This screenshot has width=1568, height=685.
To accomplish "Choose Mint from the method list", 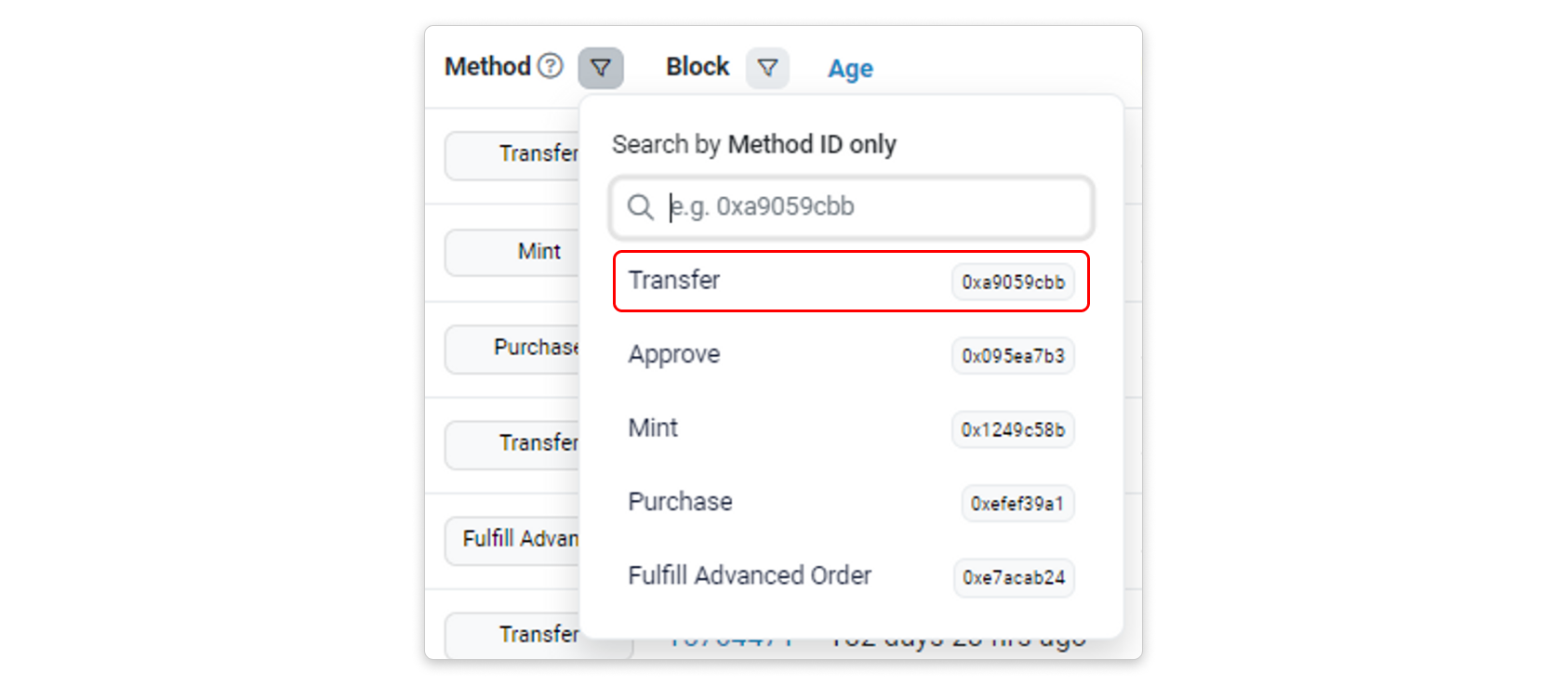I will coord(653,428).
